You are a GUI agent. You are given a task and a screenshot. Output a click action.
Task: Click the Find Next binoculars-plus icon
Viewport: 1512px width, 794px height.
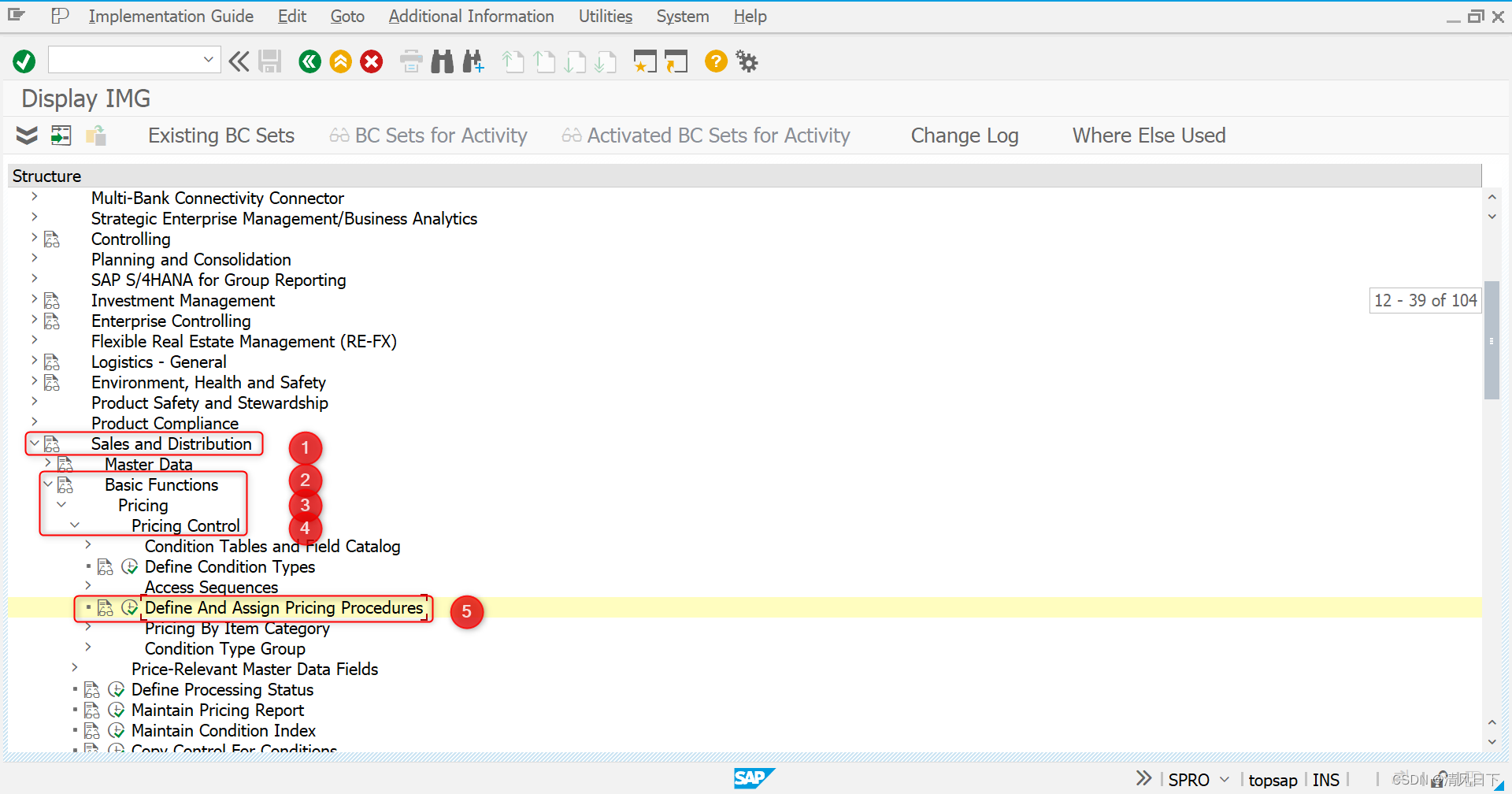[473, 61]
